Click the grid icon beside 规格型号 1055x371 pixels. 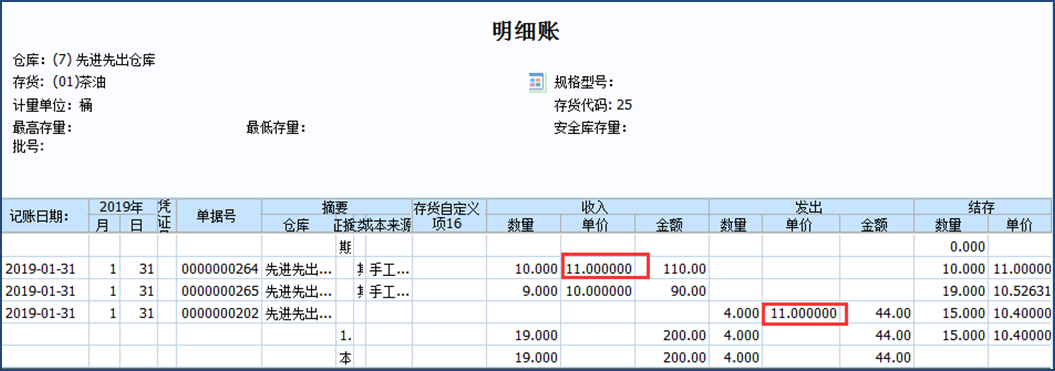[x=537, y=83]
